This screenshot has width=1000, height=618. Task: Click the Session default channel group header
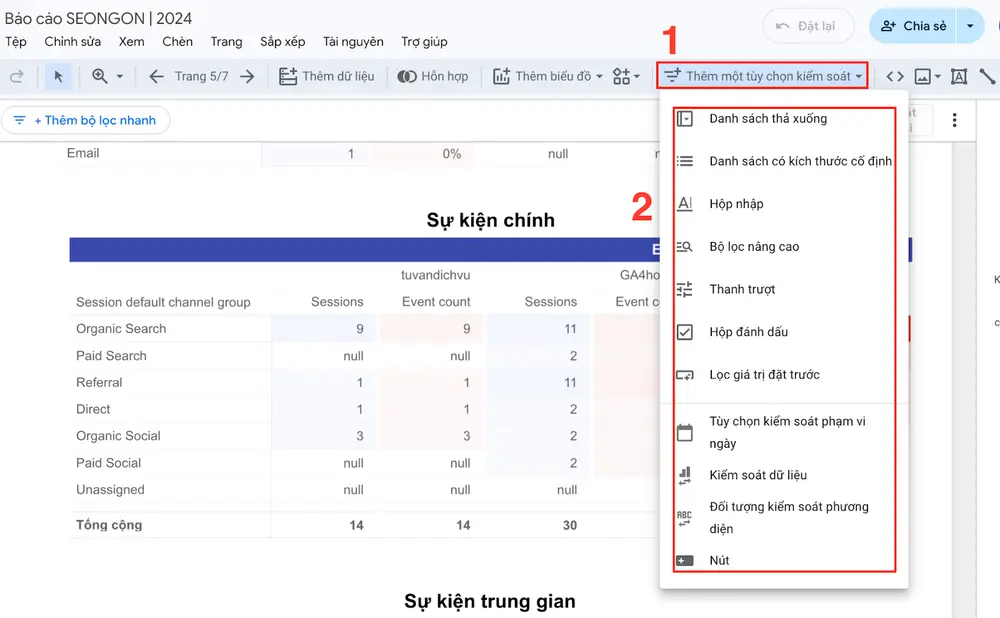163,302
